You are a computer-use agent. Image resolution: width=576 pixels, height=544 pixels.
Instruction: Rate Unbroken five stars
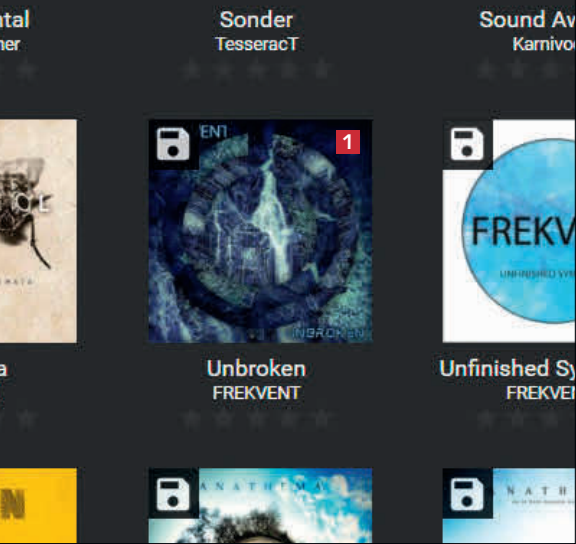pos(322,418)
